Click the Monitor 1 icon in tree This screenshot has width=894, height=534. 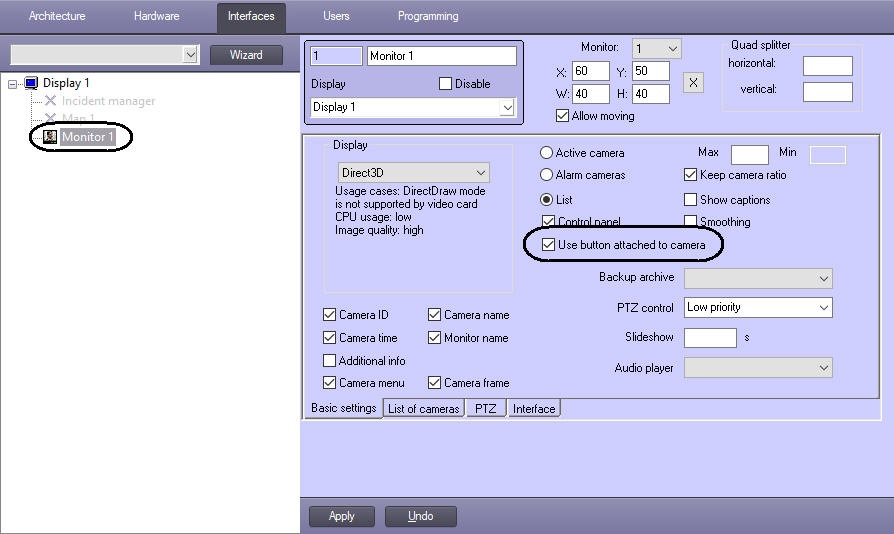[50, 137]
